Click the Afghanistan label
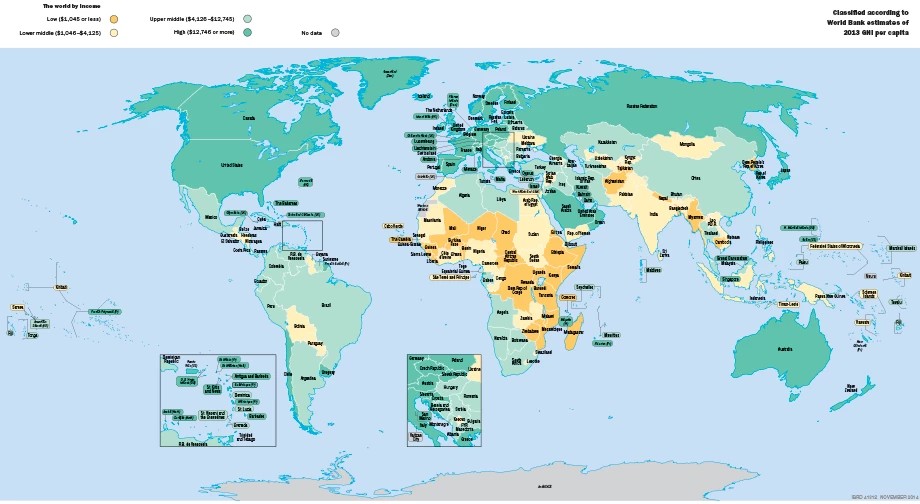The height and width of the screenshot is (504, 920). [614, 182]
